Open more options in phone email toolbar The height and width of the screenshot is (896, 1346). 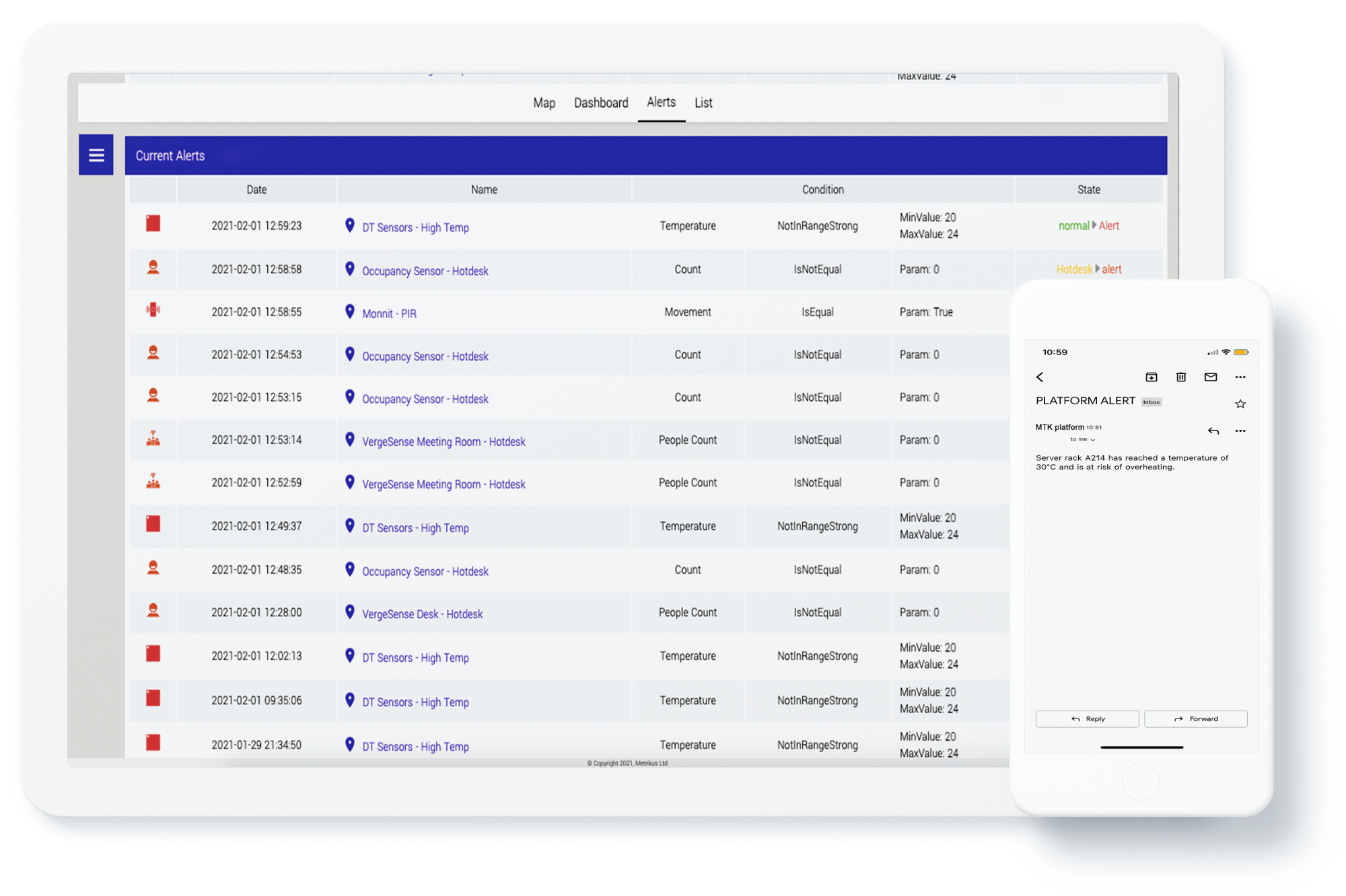pyautogui.click(x=1240, y=377)
